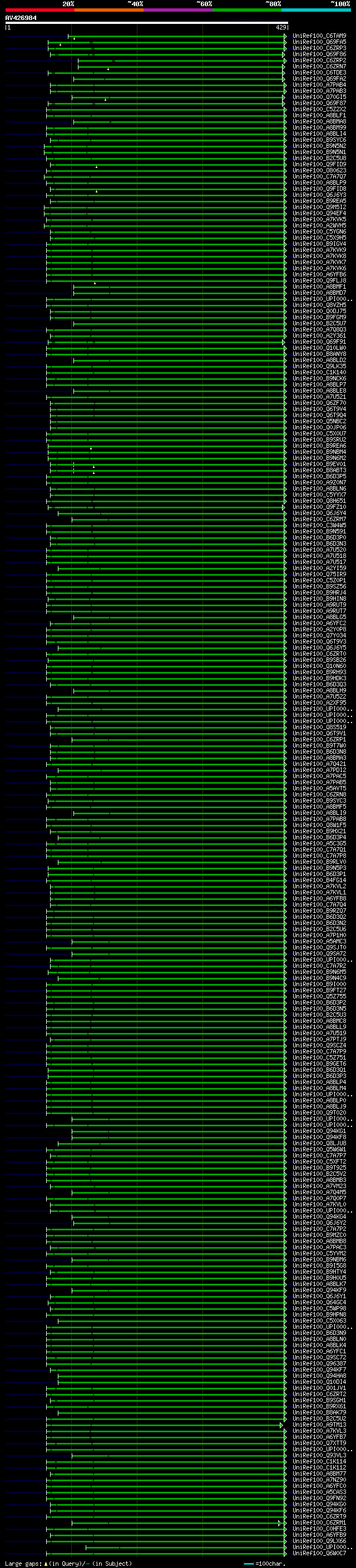Select the UniRef100_C7A7Q7 entry

click(x=319, y=176)
